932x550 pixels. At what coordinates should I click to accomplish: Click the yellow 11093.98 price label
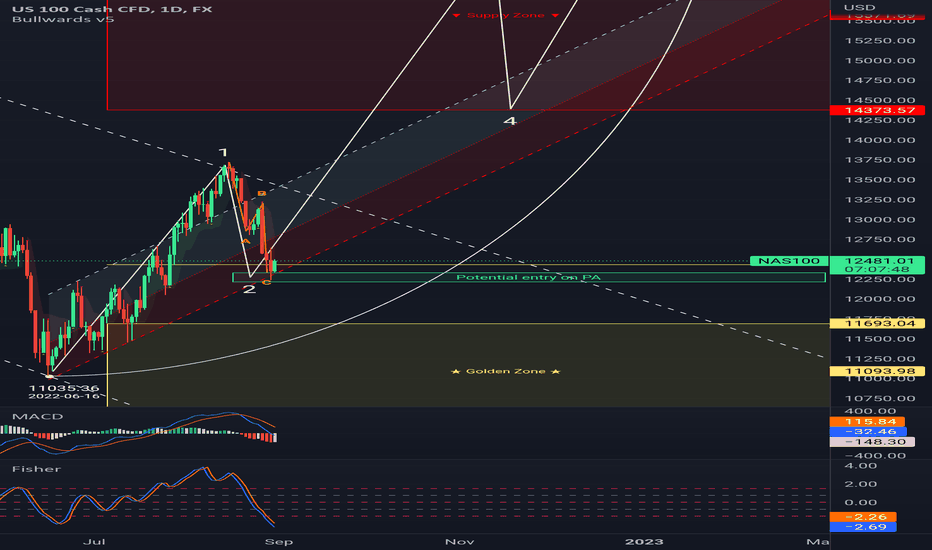coord(877,371)
